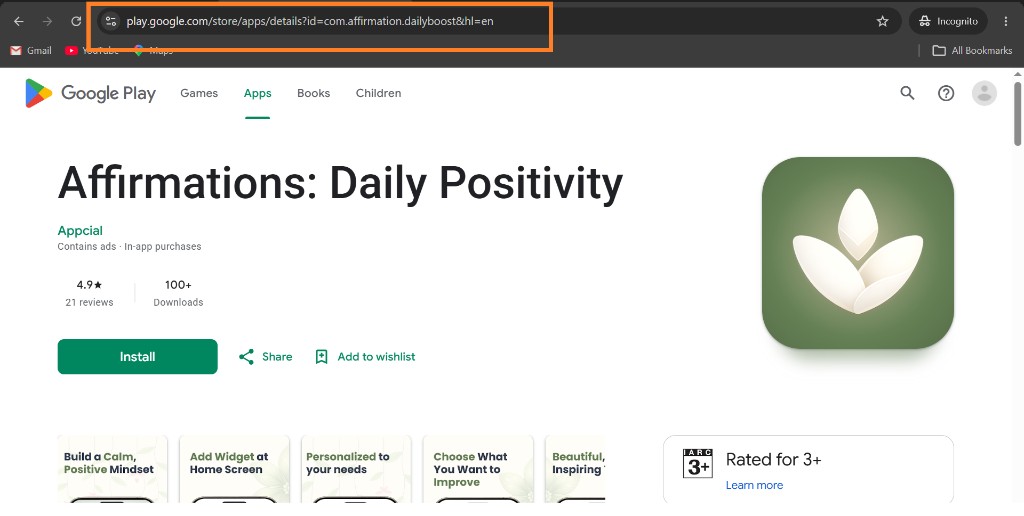Bookmark this page with the star icon
Image resolution: width=1024 pixels, height=516 pixels.
pos(882,22)
